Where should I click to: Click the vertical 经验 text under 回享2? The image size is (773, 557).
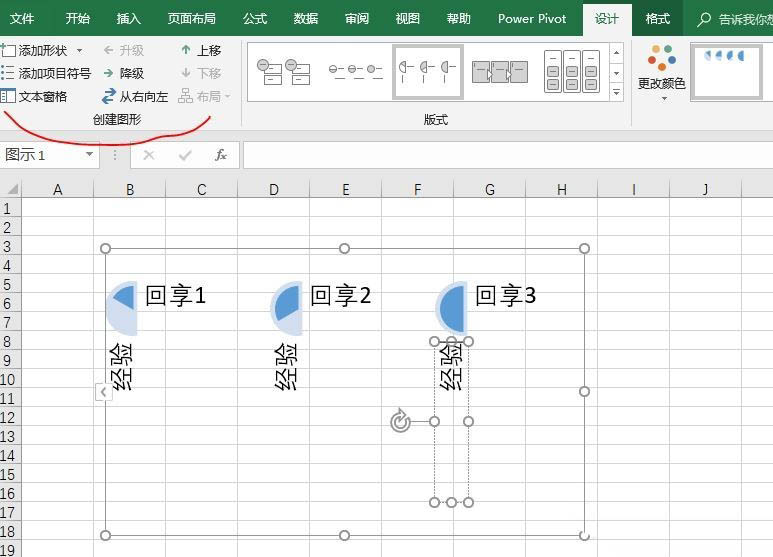pyautogui.click(x=286, y=367)
